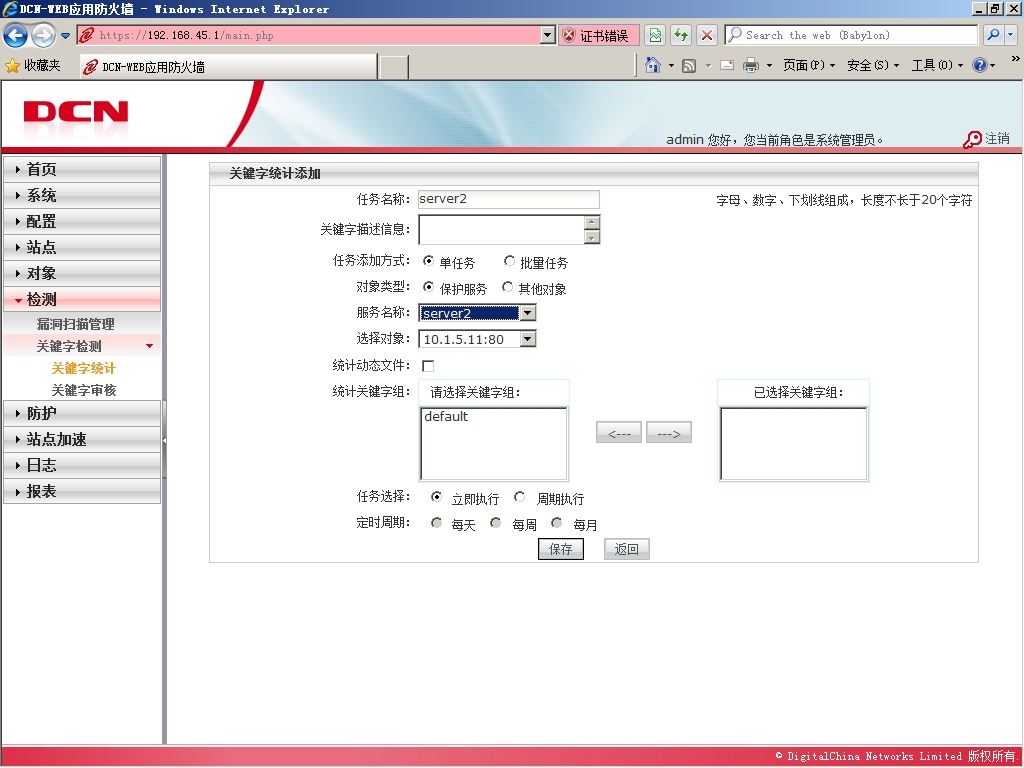
Task: Click the browser Forward arrow button
Action: point(44,35)
